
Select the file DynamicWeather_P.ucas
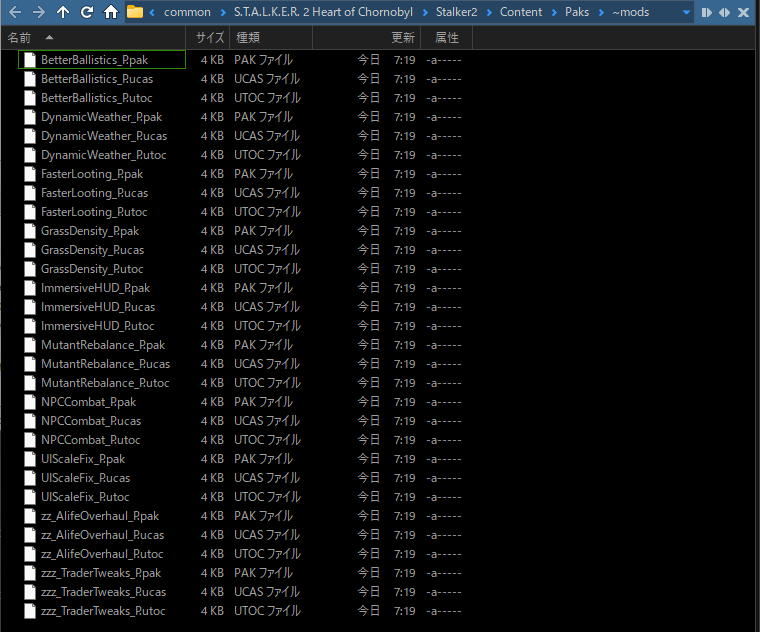coord(104,136)
